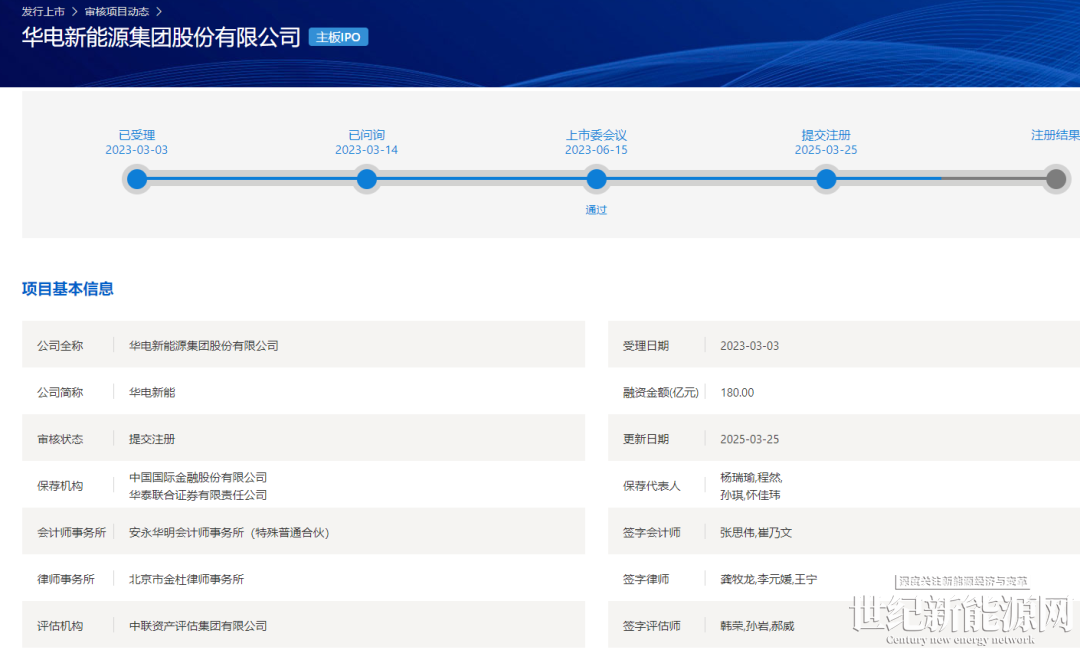The image size is (1080, 650).
Task: Select the 已问询 timeline node
Action: coord(366,180)
